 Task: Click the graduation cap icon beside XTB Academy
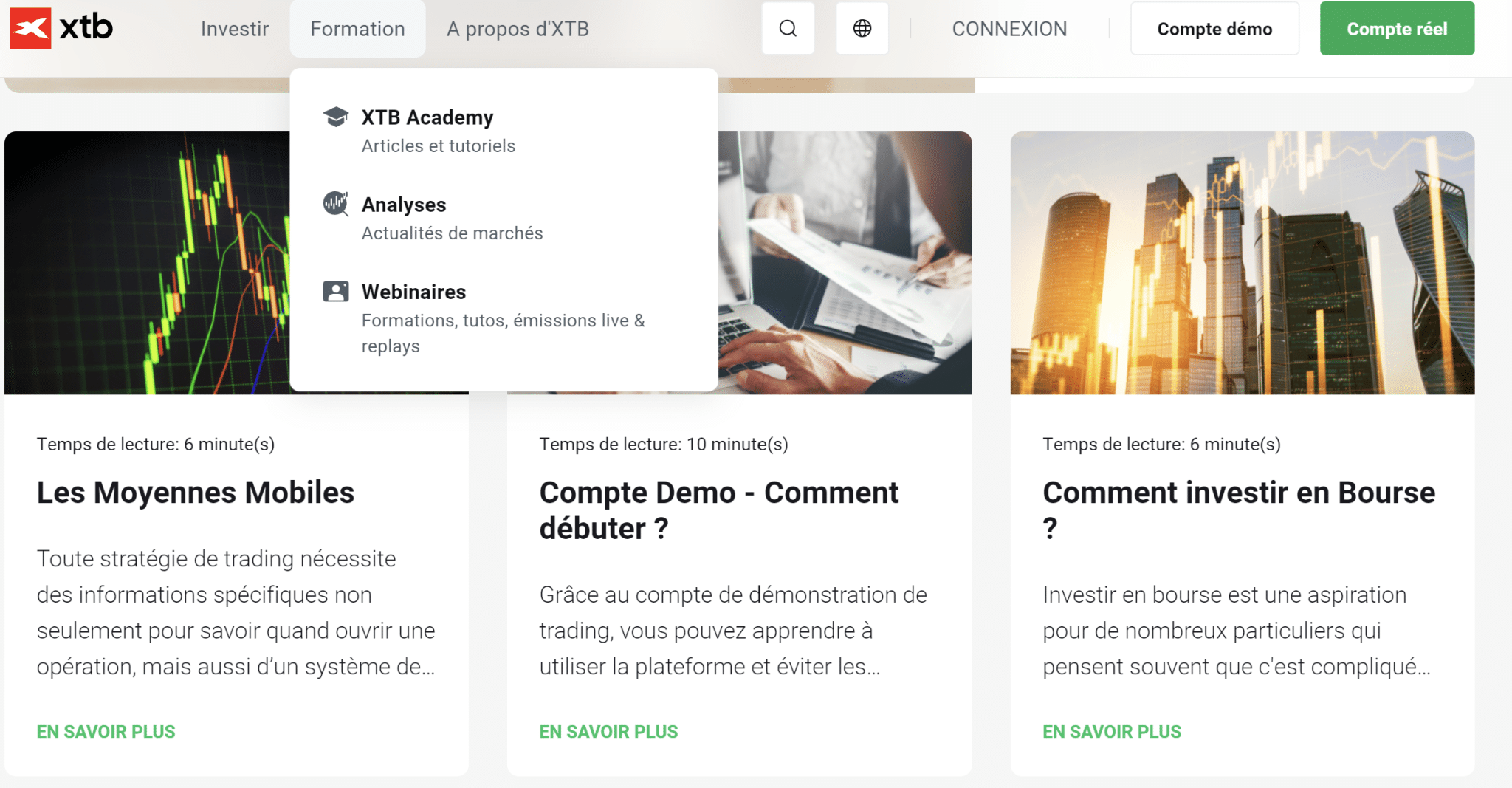tap(336, 116)
